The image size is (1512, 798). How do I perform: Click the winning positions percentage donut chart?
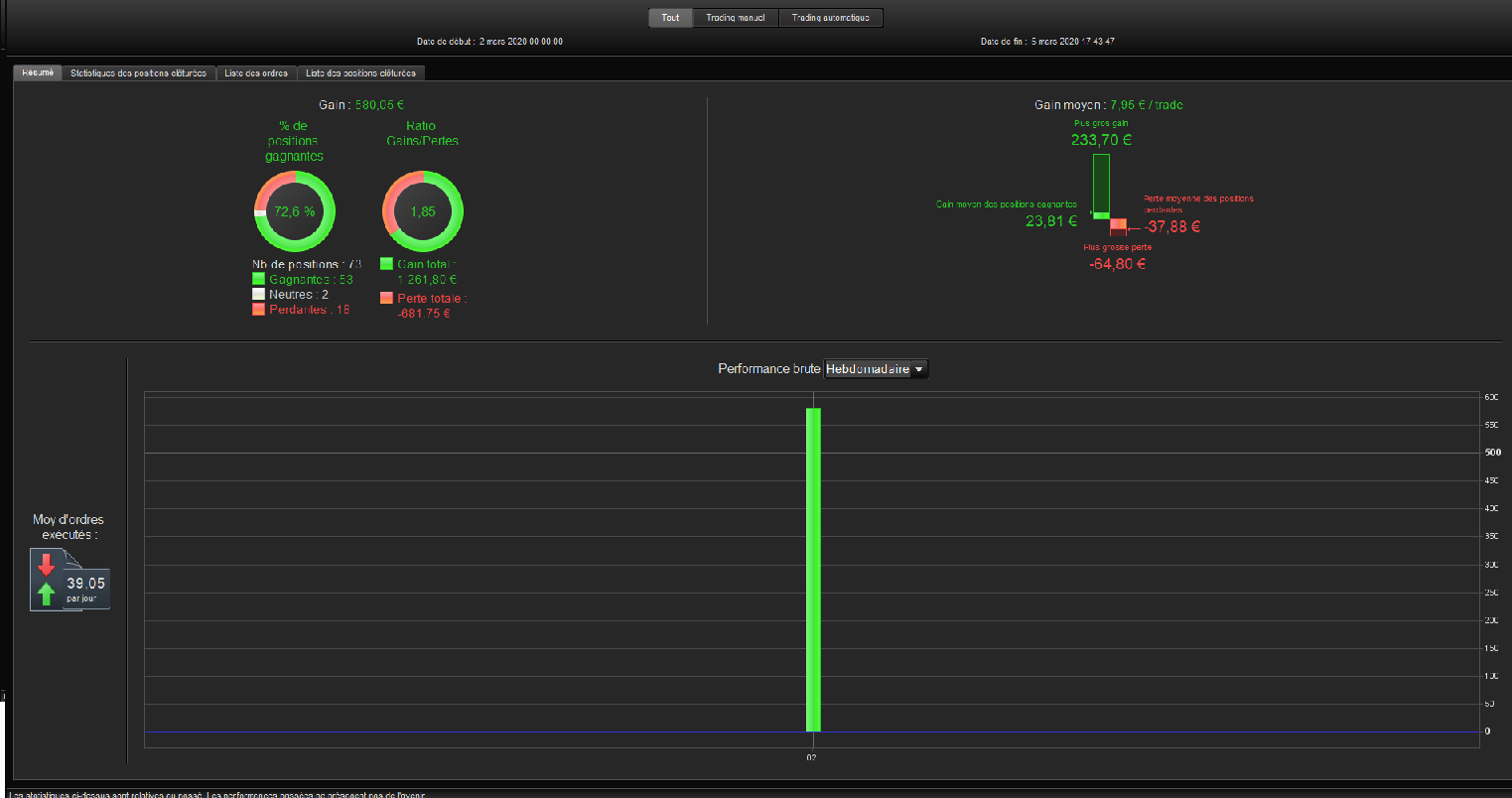[x=295, y=210]
